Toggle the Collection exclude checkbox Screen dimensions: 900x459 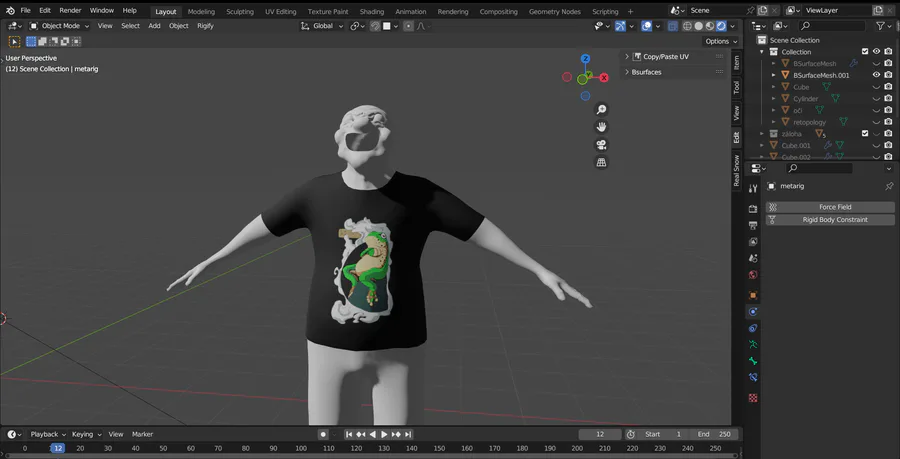[865, 52]
